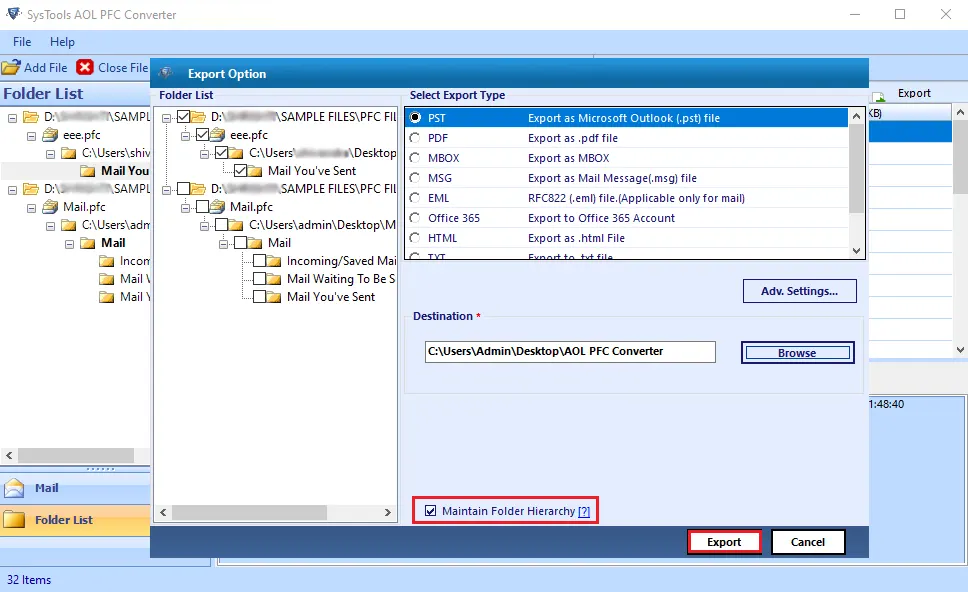Click the Destination path field
The height and width of the screenshot is (592, 968).
pyautogui.click(x=570, y=351)
